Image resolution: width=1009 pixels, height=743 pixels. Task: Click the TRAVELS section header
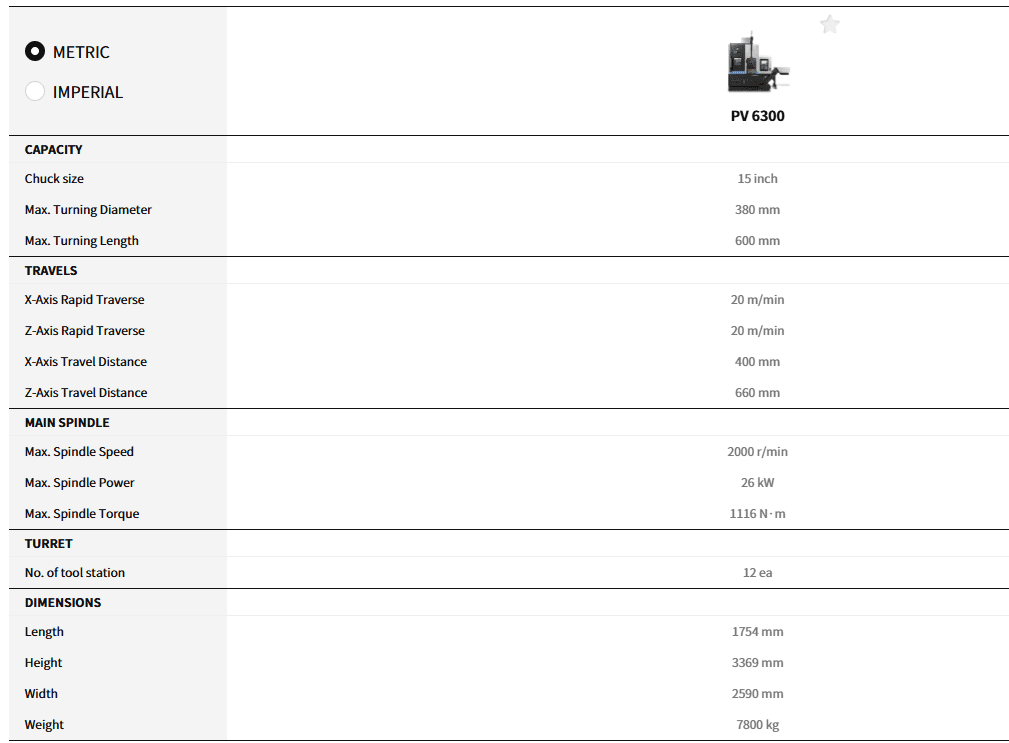pyautogui.click(x=51, y=270)
